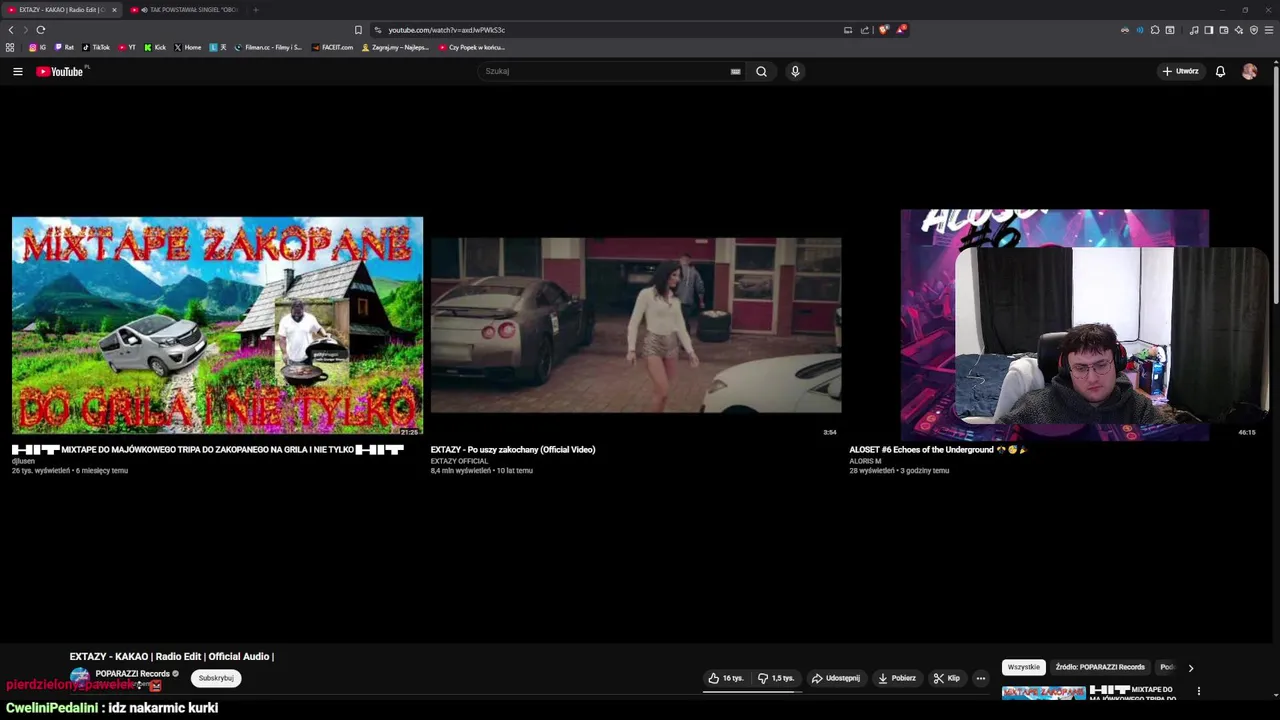Open the Kick bookmark

point(155,47)
